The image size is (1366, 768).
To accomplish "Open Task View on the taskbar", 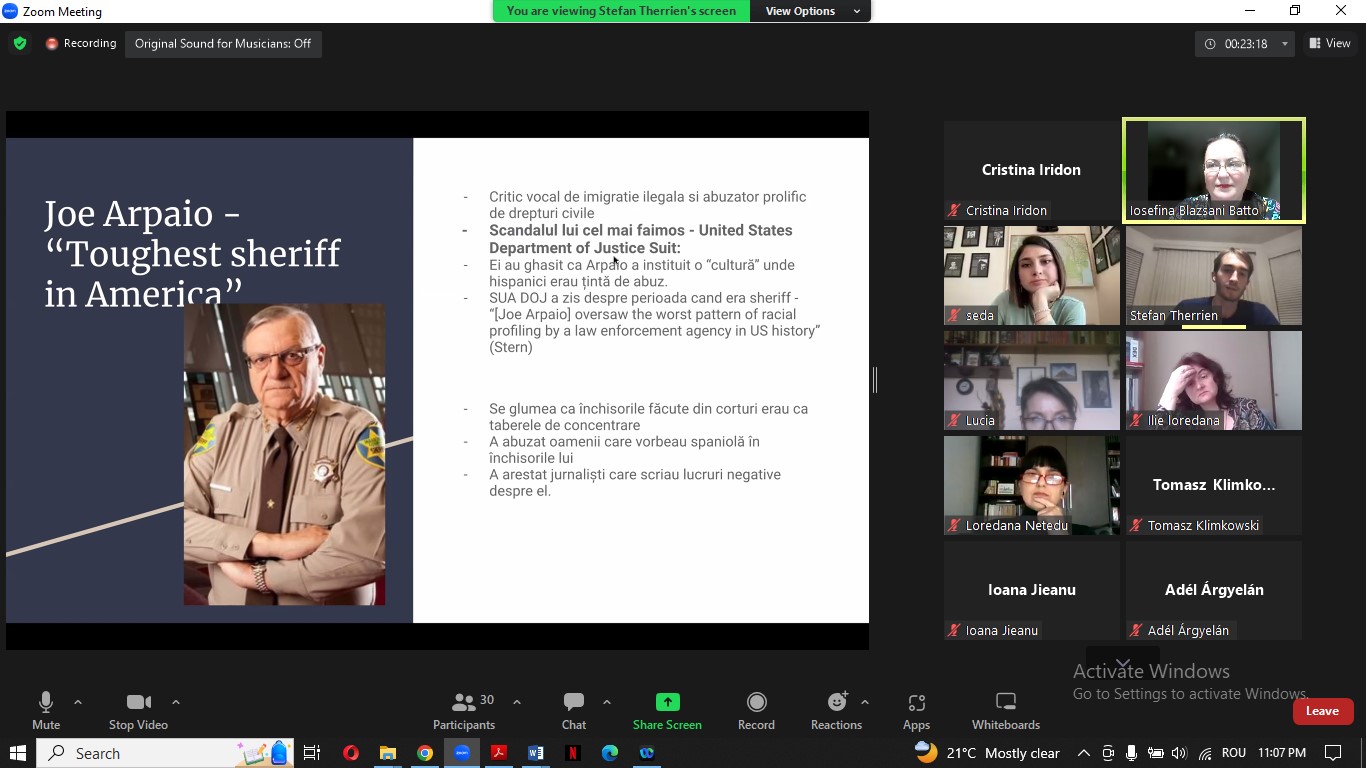I will 312,753.
